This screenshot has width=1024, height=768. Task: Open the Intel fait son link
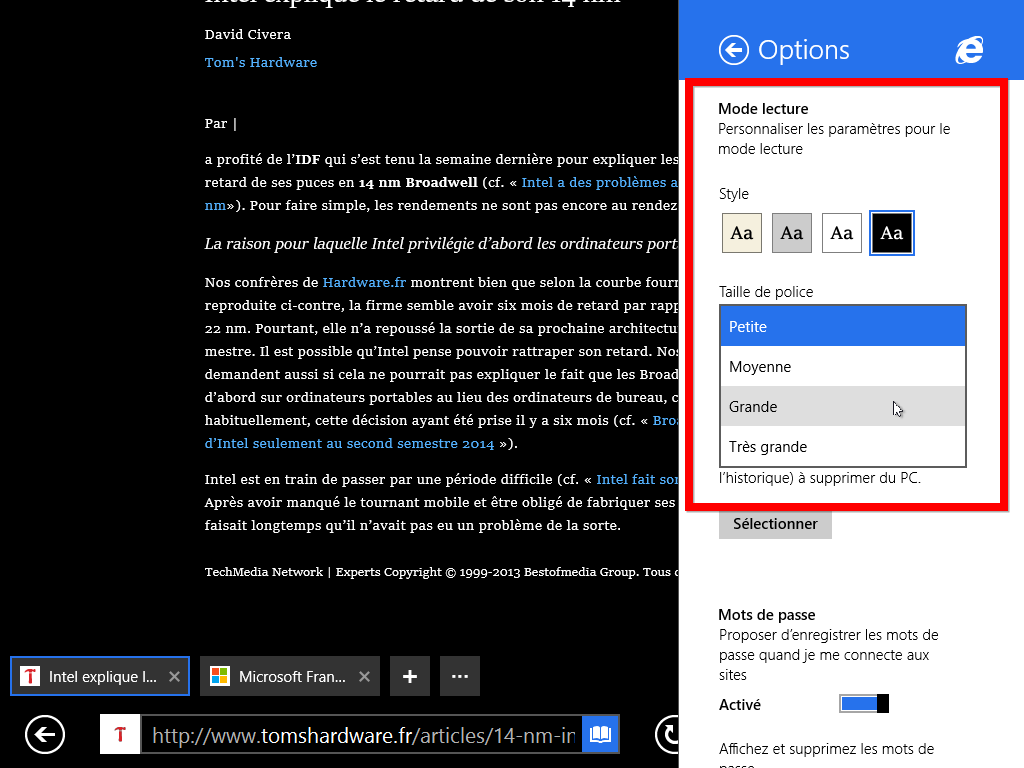pos(637,479)
